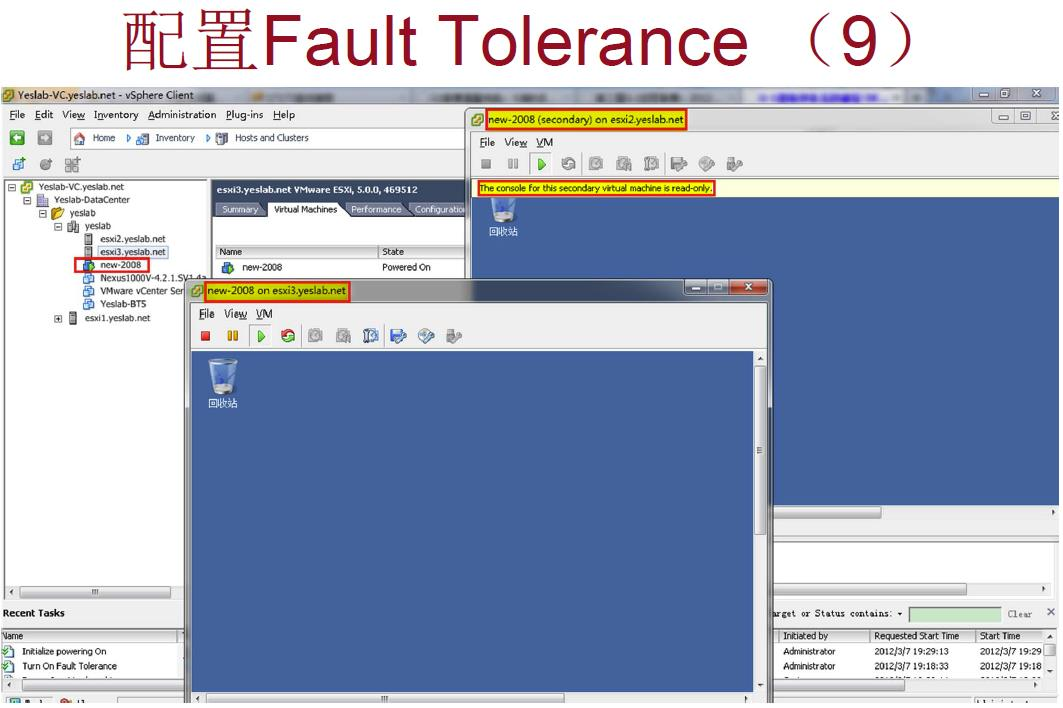Image resolution: width=1063 pixels, height=708 pixels.
Task: Select the new-2008 row in the VM list
Action: pos(340,267)
